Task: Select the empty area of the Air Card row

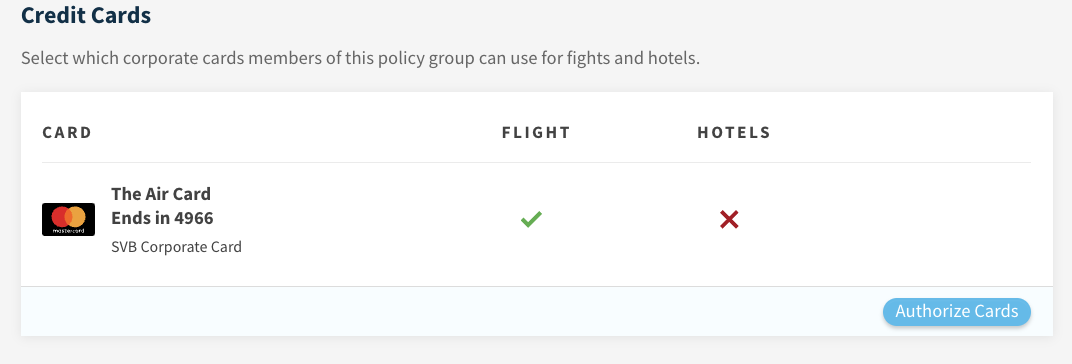Action: click(x=889, y=220)
